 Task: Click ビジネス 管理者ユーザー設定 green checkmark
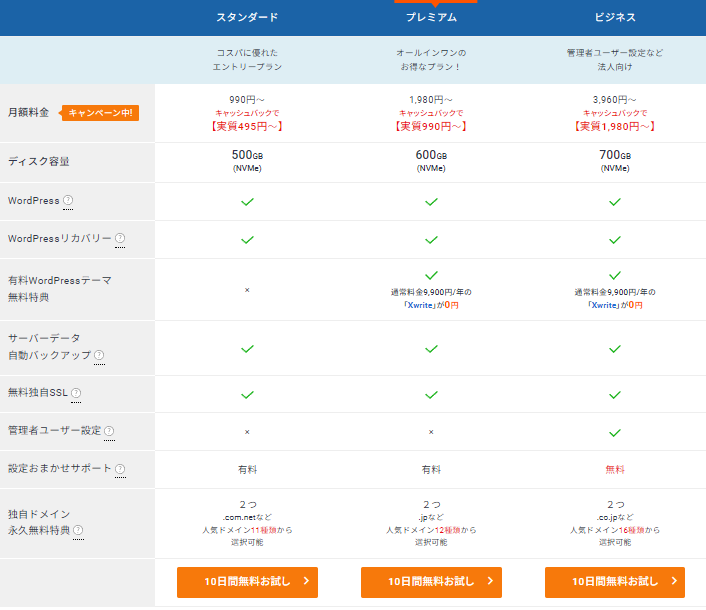[614, 432]
